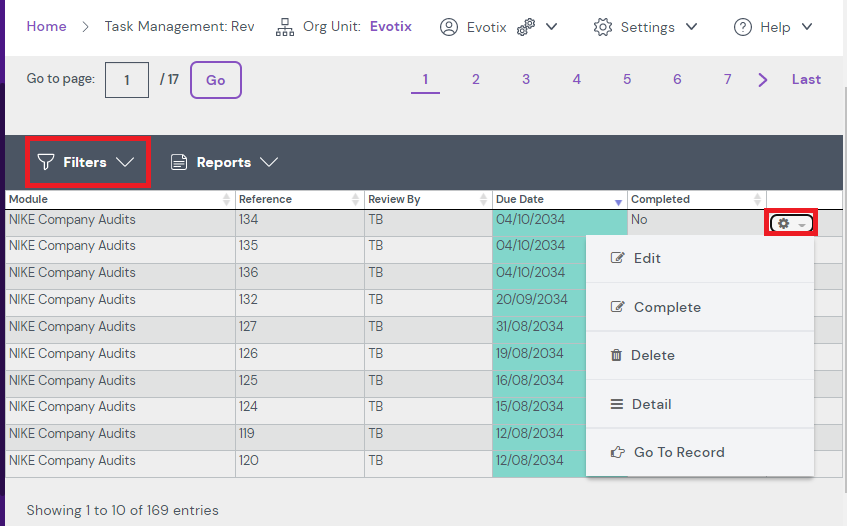The width and height of the screenshot is (847, 526).
Task: Click the Evotix user profile icon
Action: [x=449, y=27]
